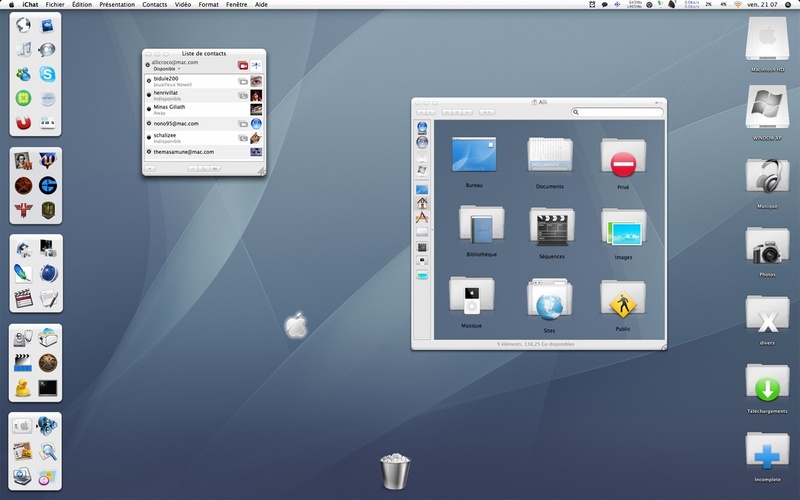Click the add buddy button at iChat bottom-left
Screen dimensions: 800x500
pyautogui.click(x=150, y=168)
